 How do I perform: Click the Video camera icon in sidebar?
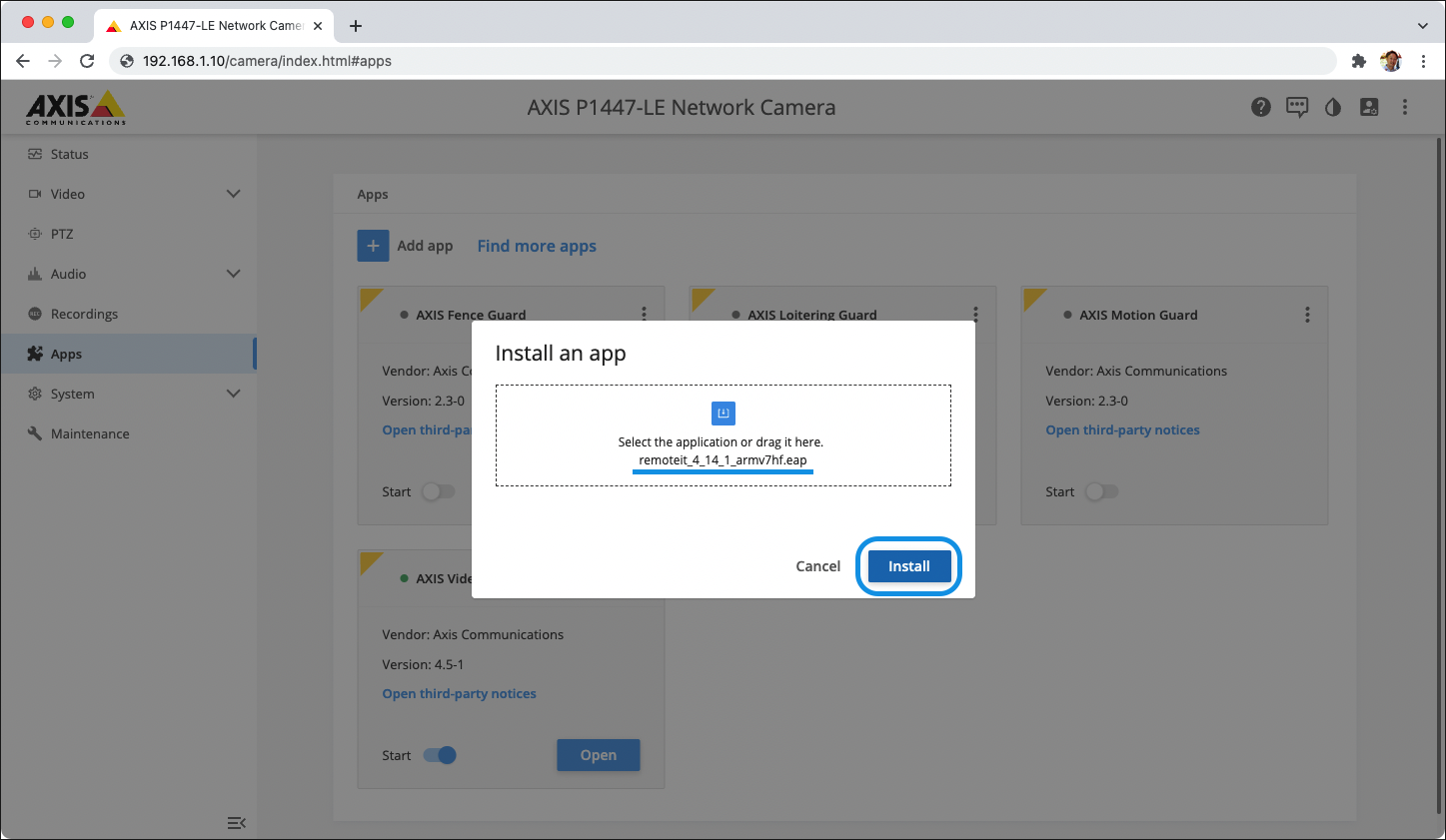tap(35, 194)
